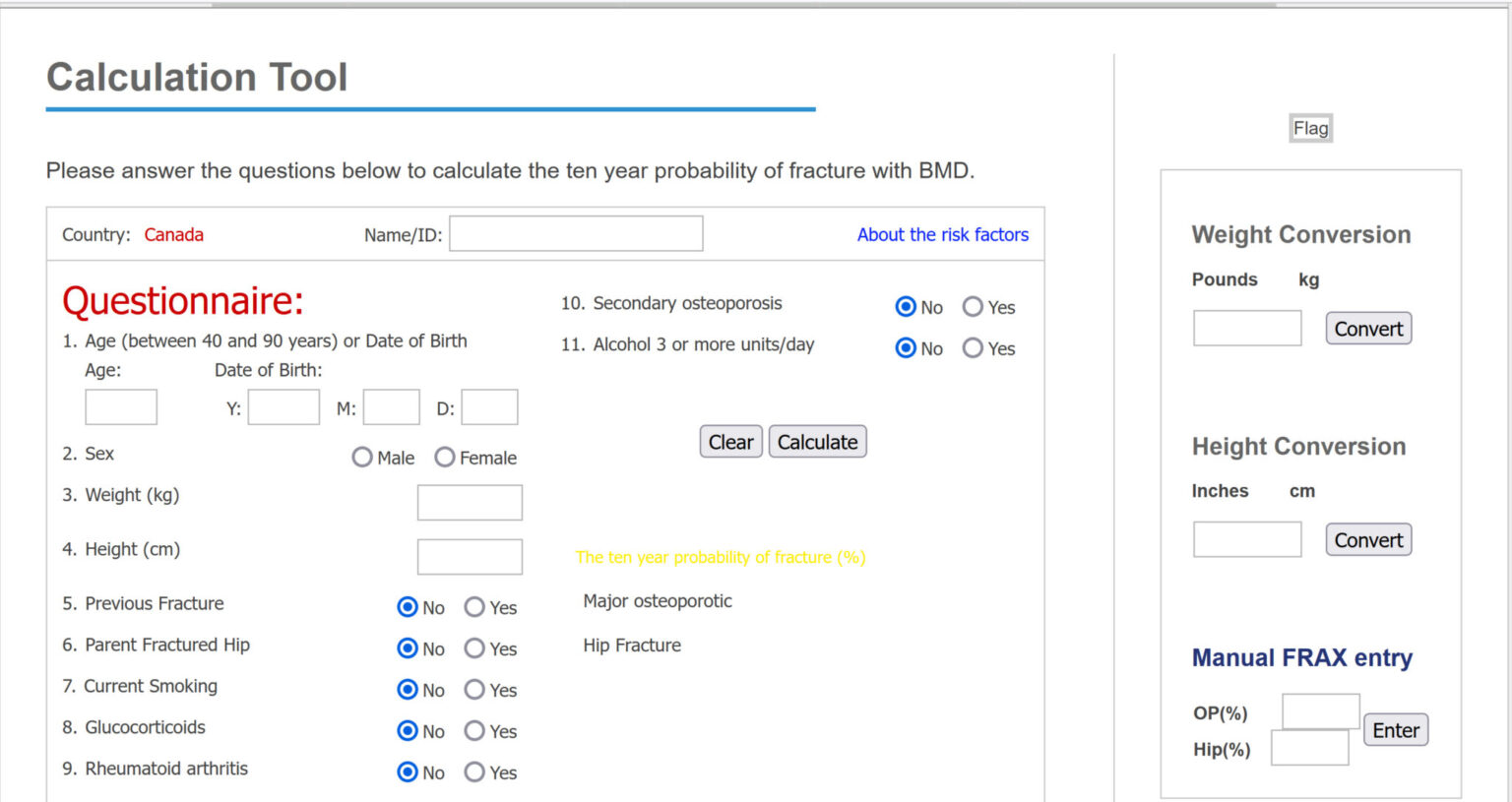This screenshot has width=1512, height=802.
Task: Click the OP(%) input field
Action: pyautogui.click(x=1321, y=711)
